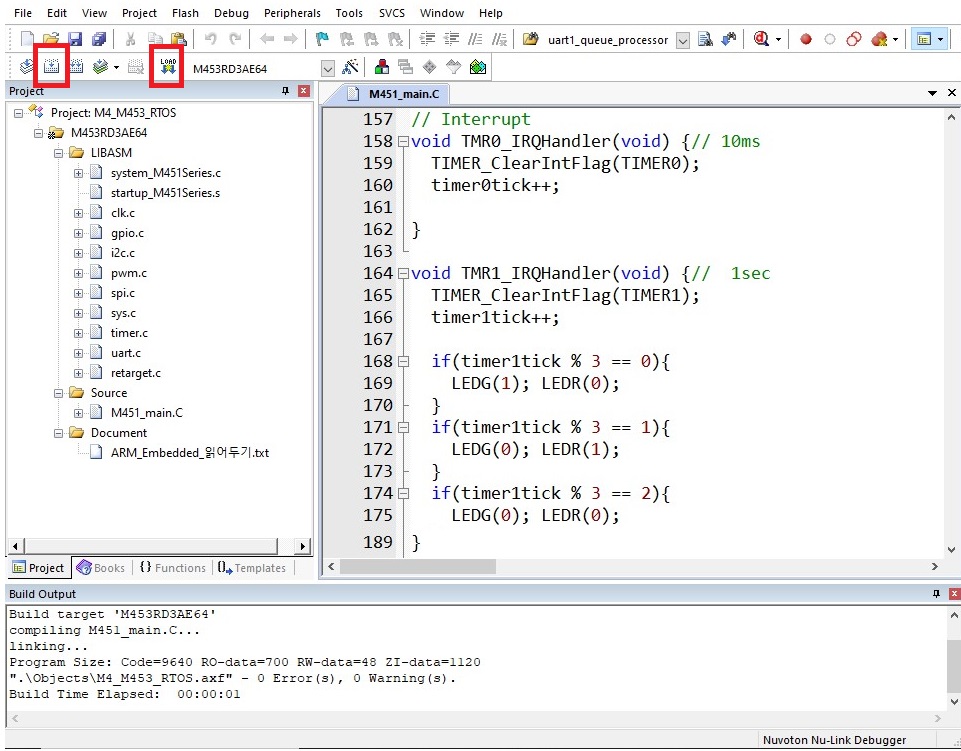
Task: Click the Rebuild all target files icon
Action: 76,67
